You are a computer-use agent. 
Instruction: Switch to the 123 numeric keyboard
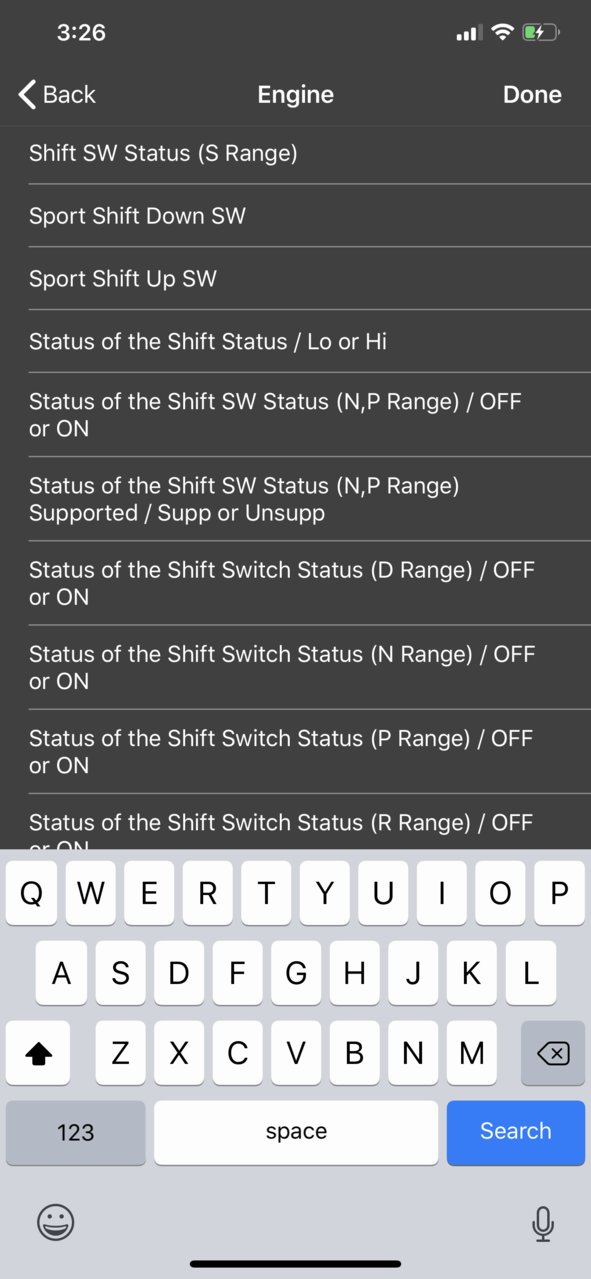(x=76, y=1132)
